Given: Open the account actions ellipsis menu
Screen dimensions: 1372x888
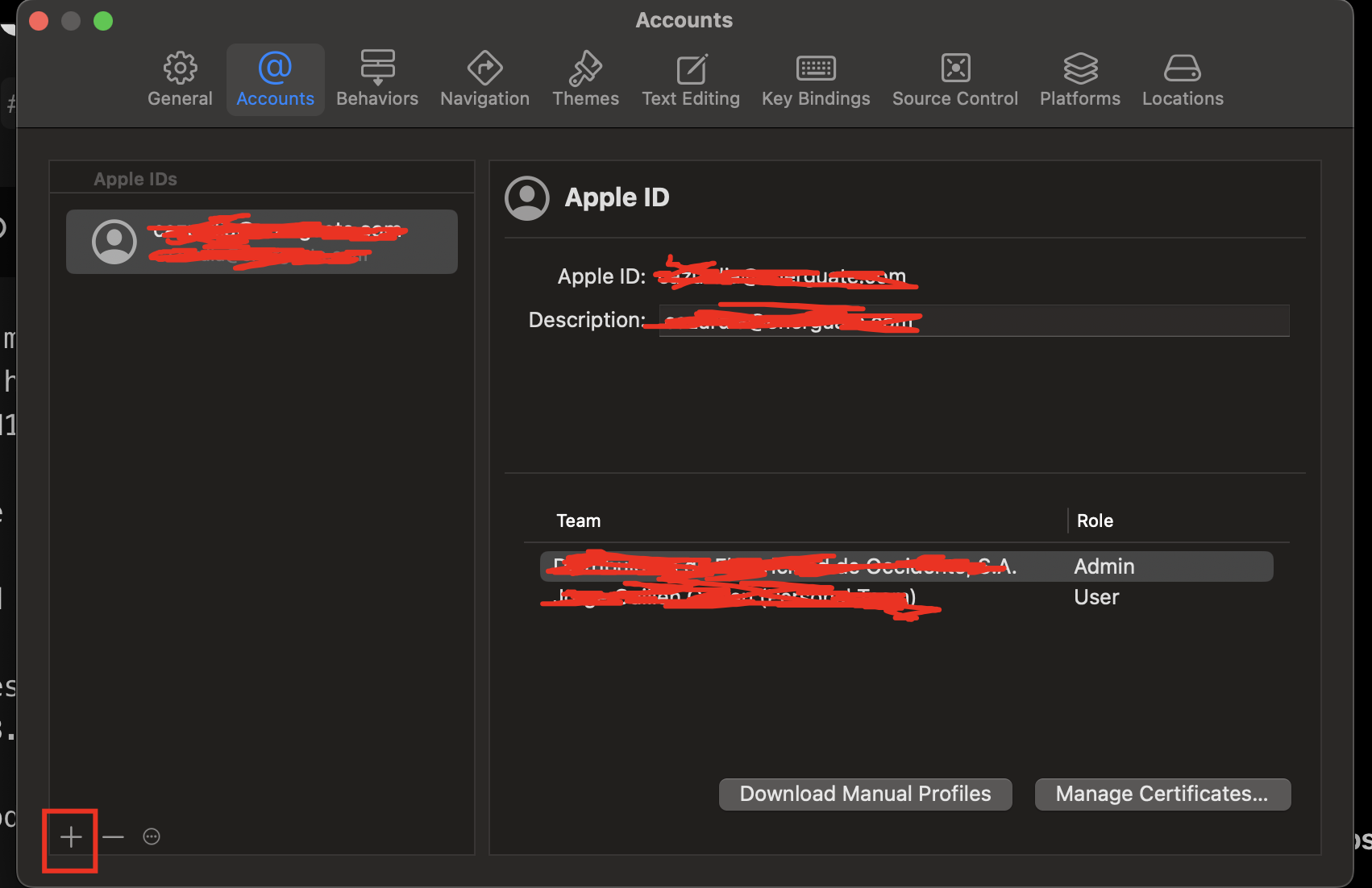Looking at the screenshot, I should pyautogui.click(x=152, y=837).
